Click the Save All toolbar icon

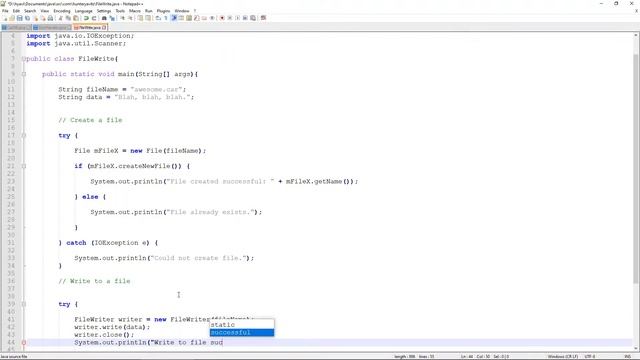click(27, 18)
